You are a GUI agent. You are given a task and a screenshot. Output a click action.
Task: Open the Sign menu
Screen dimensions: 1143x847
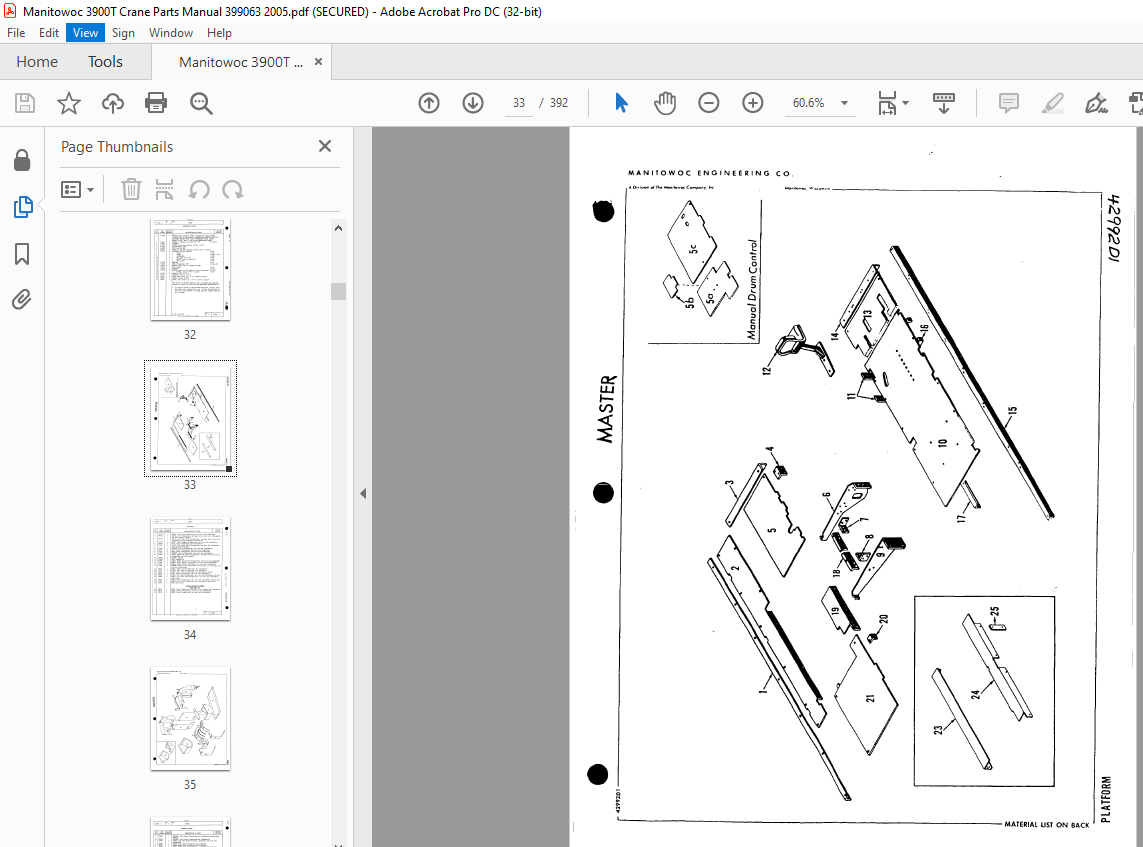(123, 33)
